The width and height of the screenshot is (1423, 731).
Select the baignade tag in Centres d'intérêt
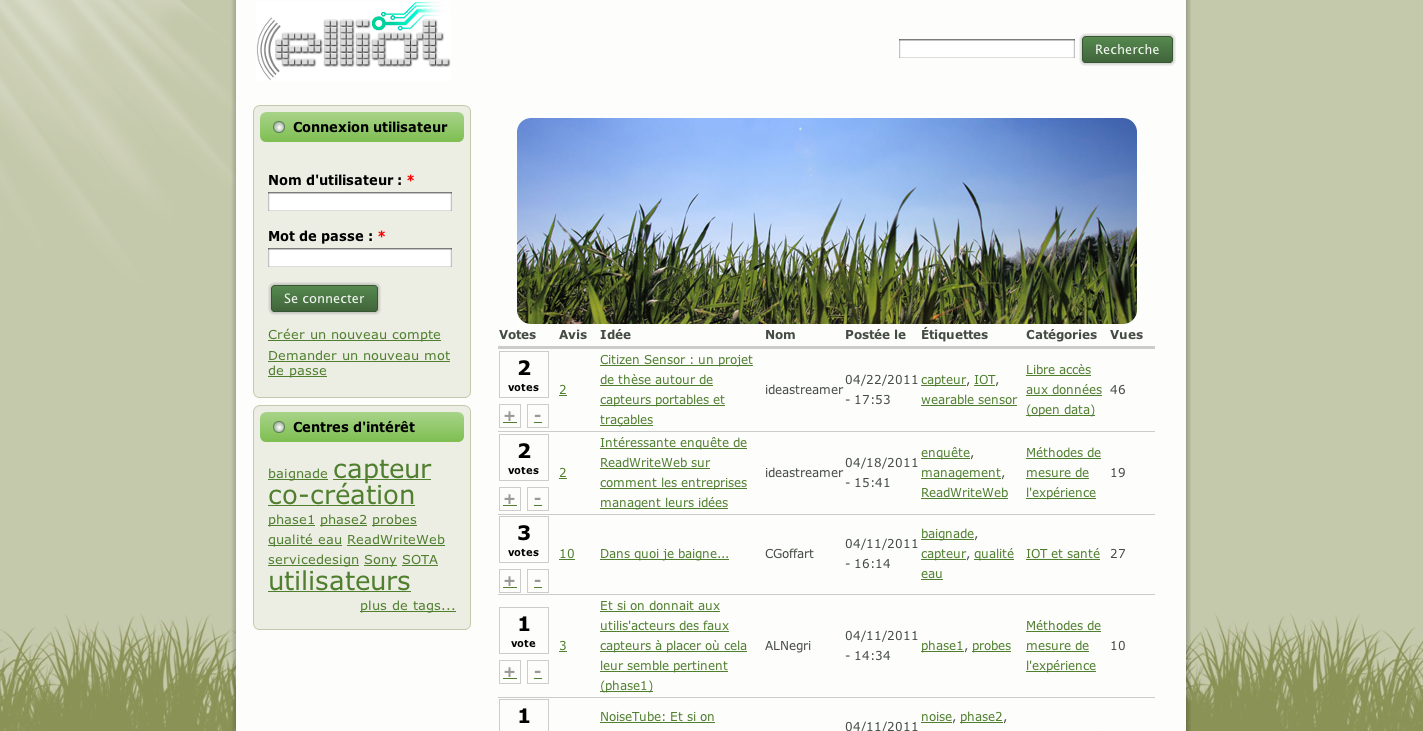(298, 473)
